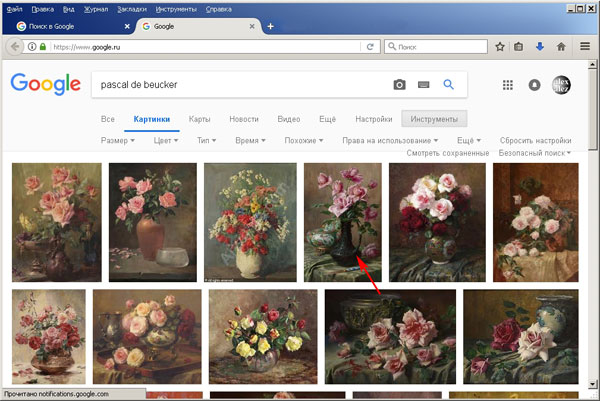Viewport: 600px width, 401px height.
Task: Switch to the Все results tab
Action: click(x=108, y=119)
